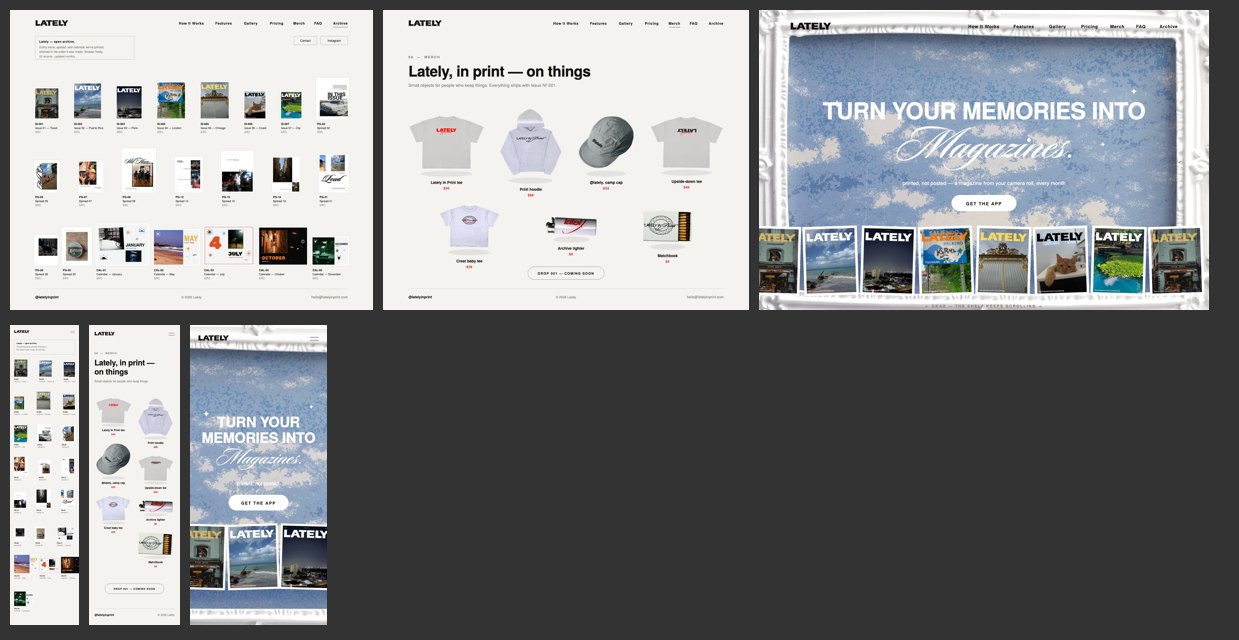Select the hoodie image in mobile merch frame
The height and width of the screenshot is (640, 1239).
tap(154, 418)
